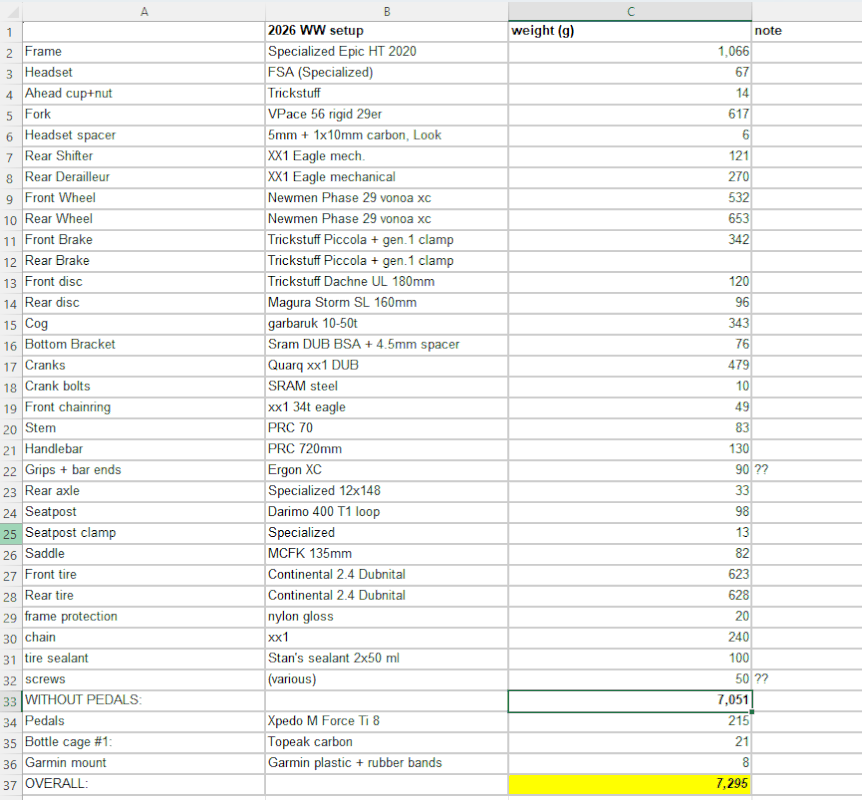Click the weight cell showing 270
The image size is (862, 800).
630,178
